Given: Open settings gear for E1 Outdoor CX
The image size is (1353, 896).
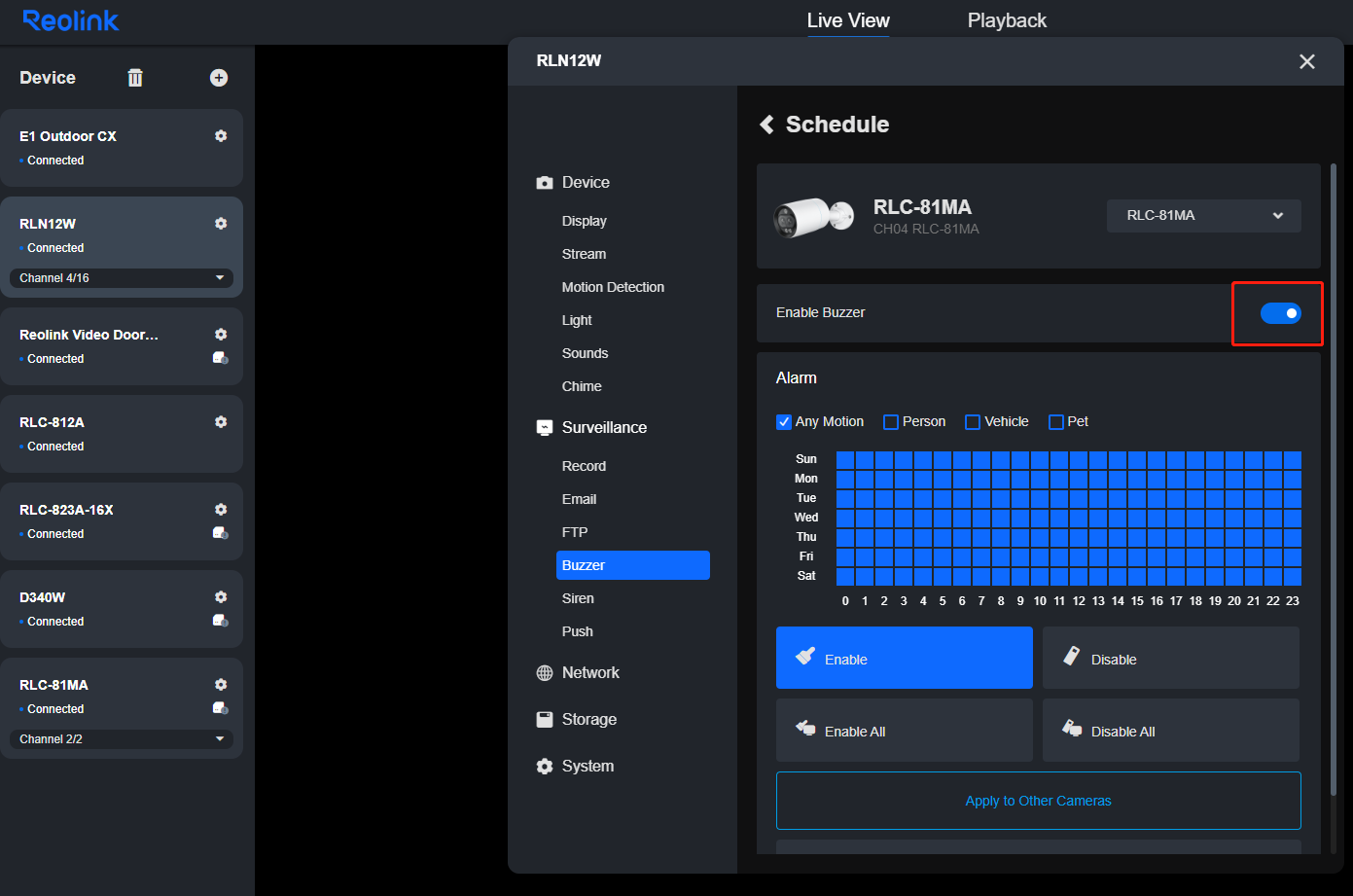Looking at the screenshot, I should [x=221, y=136].
